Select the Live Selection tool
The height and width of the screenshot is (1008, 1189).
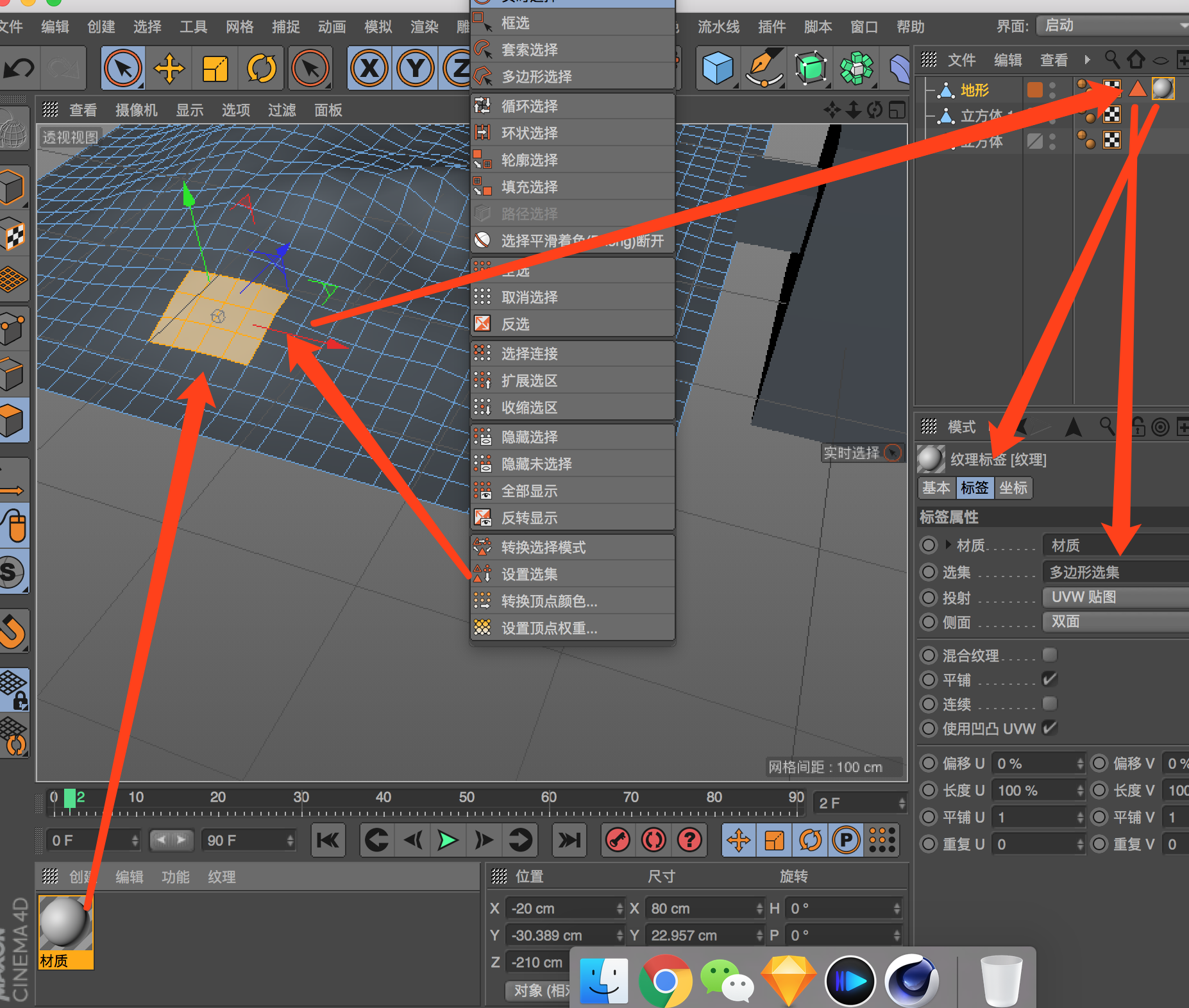tap(123, 68)
